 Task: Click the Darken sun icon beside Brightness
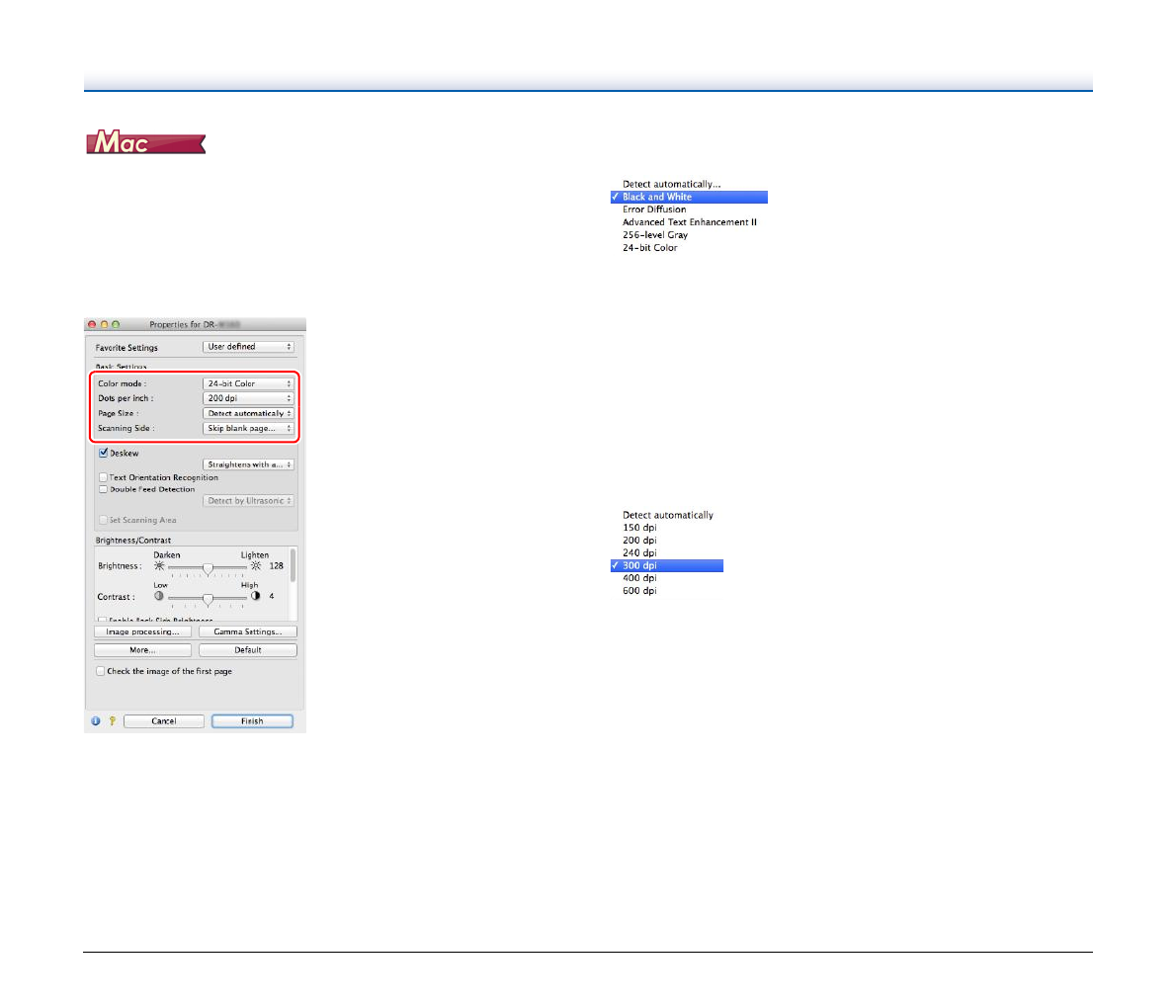[x=160, y=566]
